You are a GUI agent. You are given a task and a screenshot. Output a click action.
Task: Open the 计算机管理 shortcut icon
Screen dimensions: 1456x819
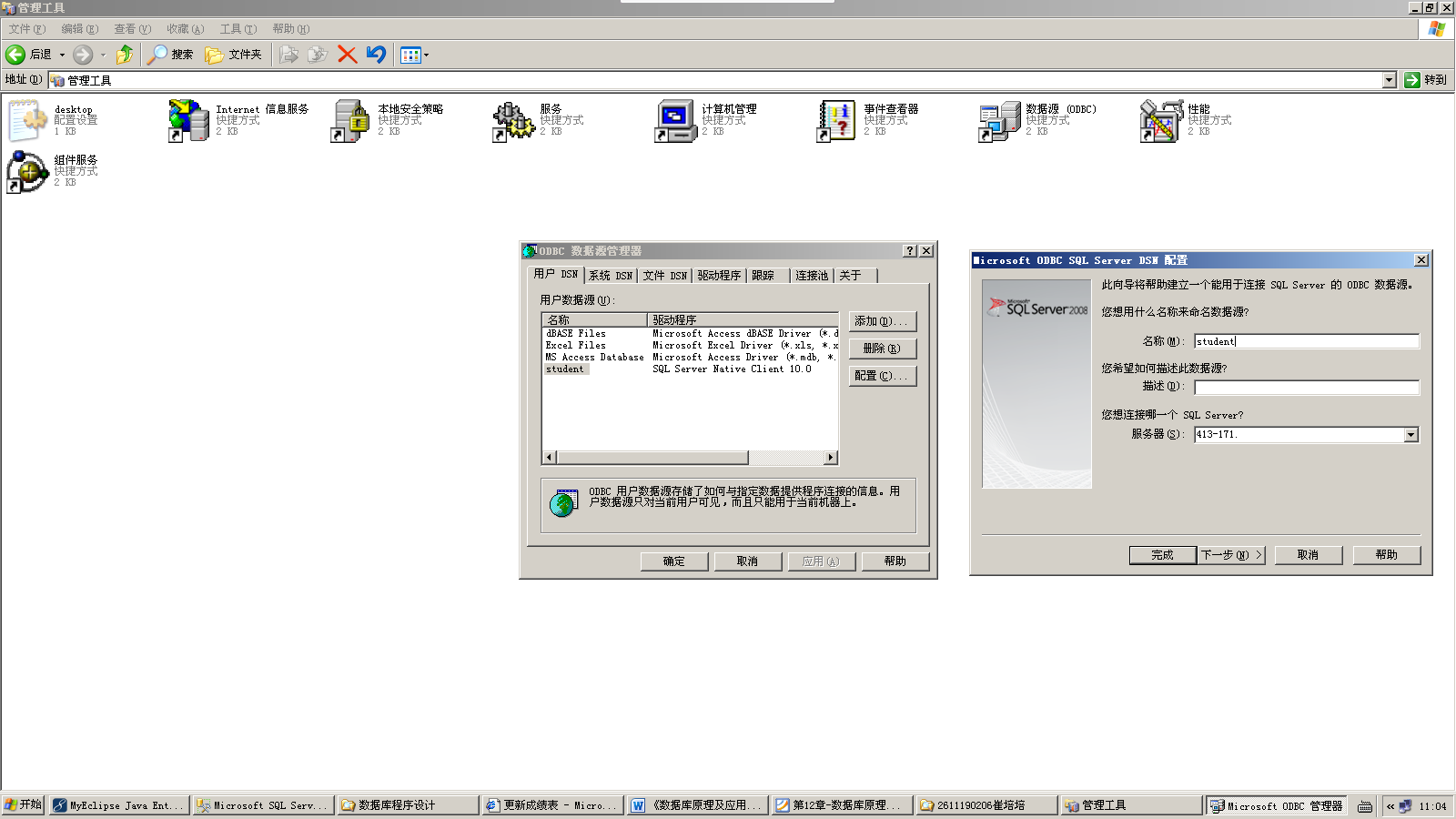tap(675, 120)
